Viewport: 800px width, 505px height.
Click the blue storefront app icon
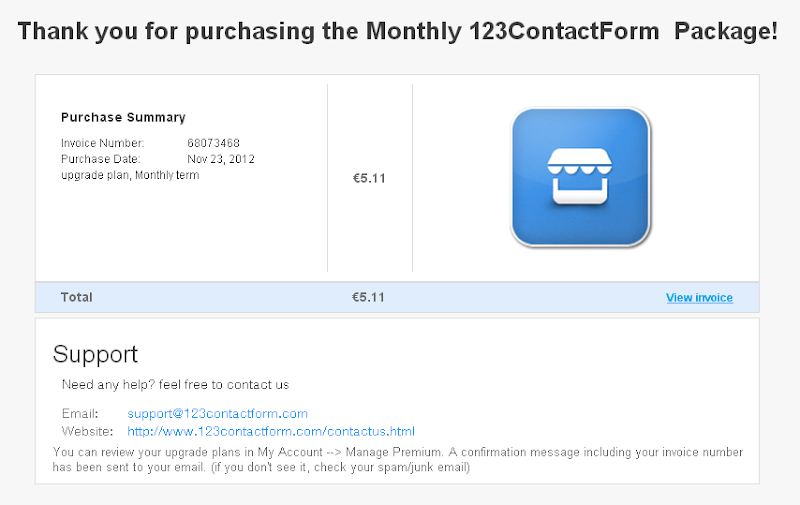click(581, 178)
